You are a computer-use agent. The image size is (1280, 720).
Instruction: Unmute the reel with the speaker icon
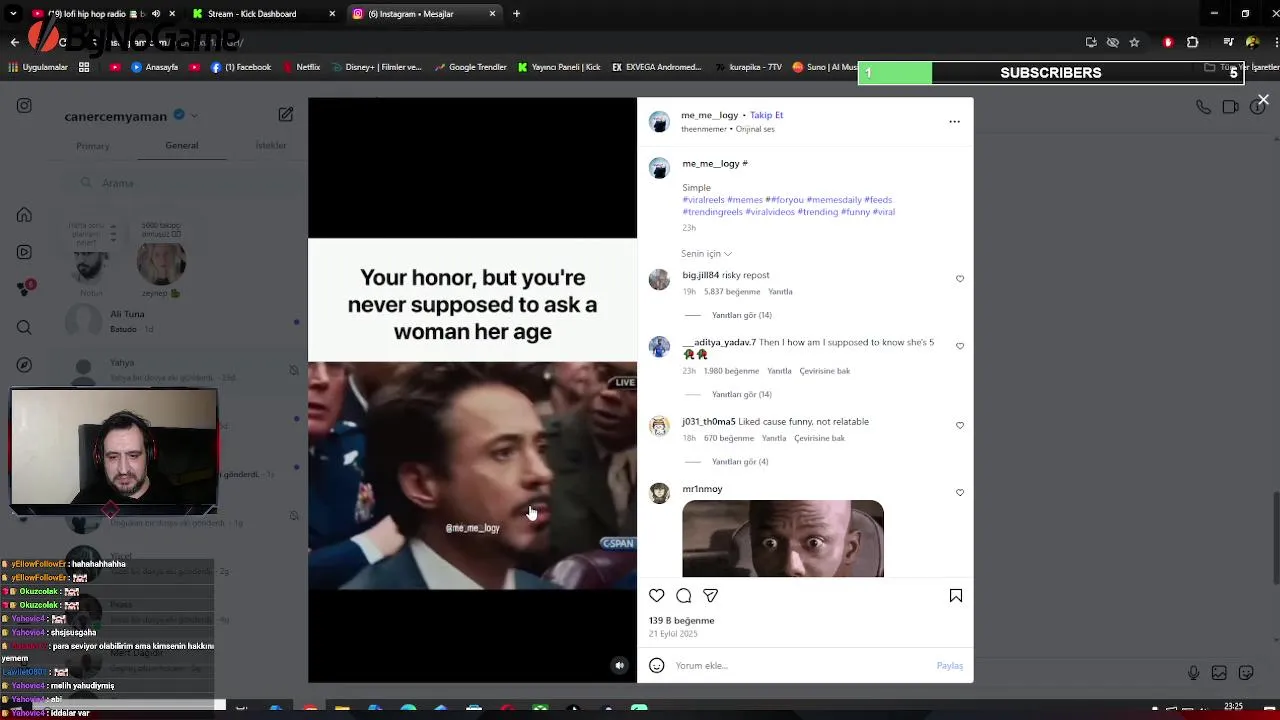click(619, 666)
